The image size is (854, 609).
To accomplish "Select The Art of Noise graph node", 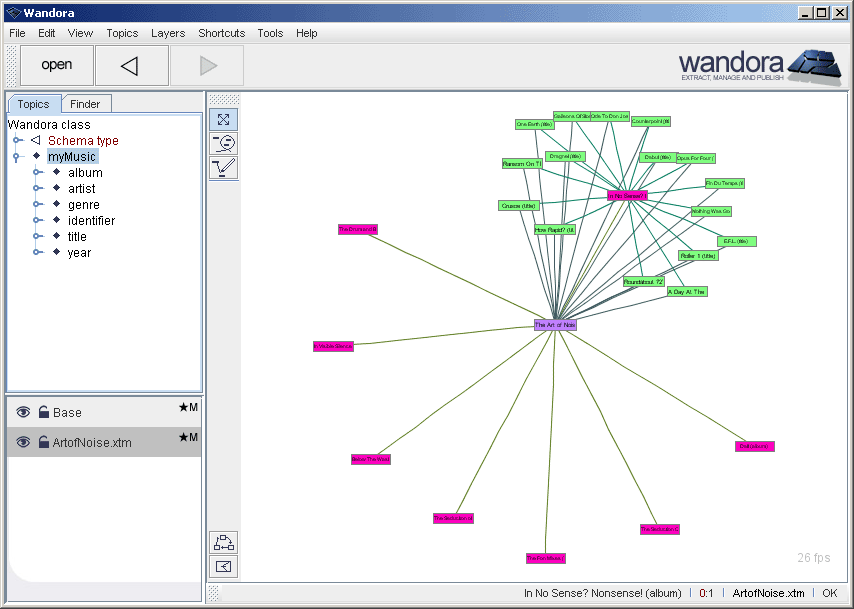I will coord(556,324).
